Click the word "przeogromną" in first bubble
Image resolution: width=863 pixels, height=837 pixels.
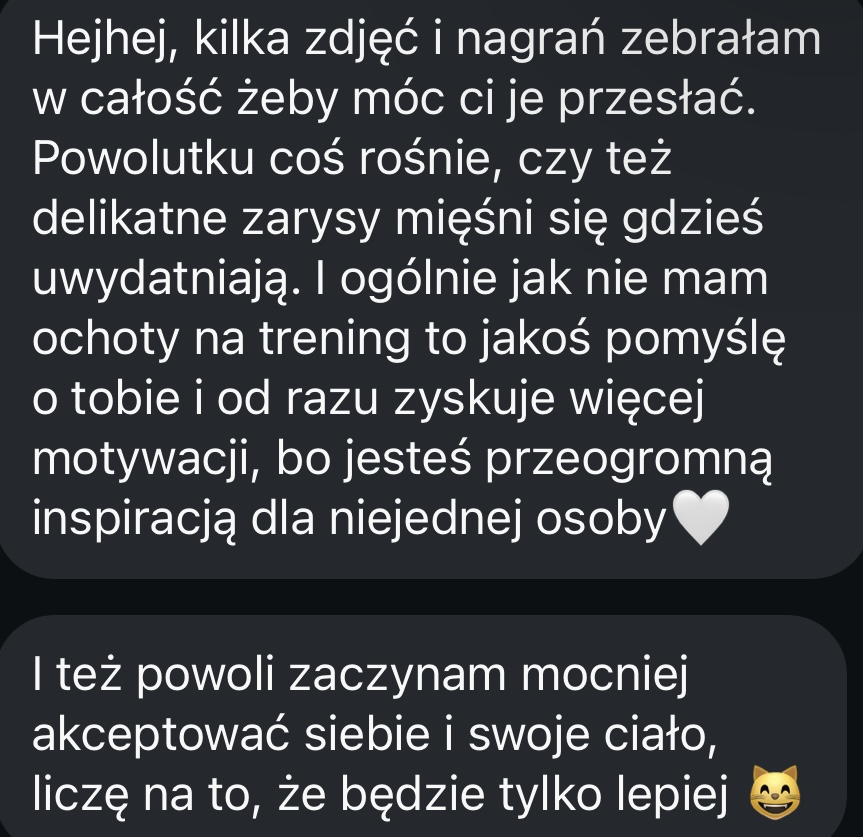[x=628, y=462]
